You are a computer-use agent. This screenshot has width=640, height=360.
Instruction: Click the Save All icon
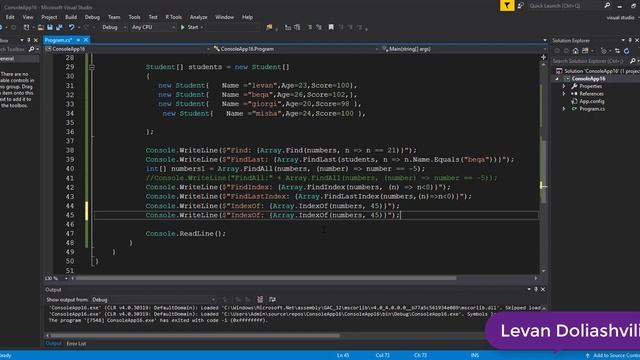(x=59, y=27)
